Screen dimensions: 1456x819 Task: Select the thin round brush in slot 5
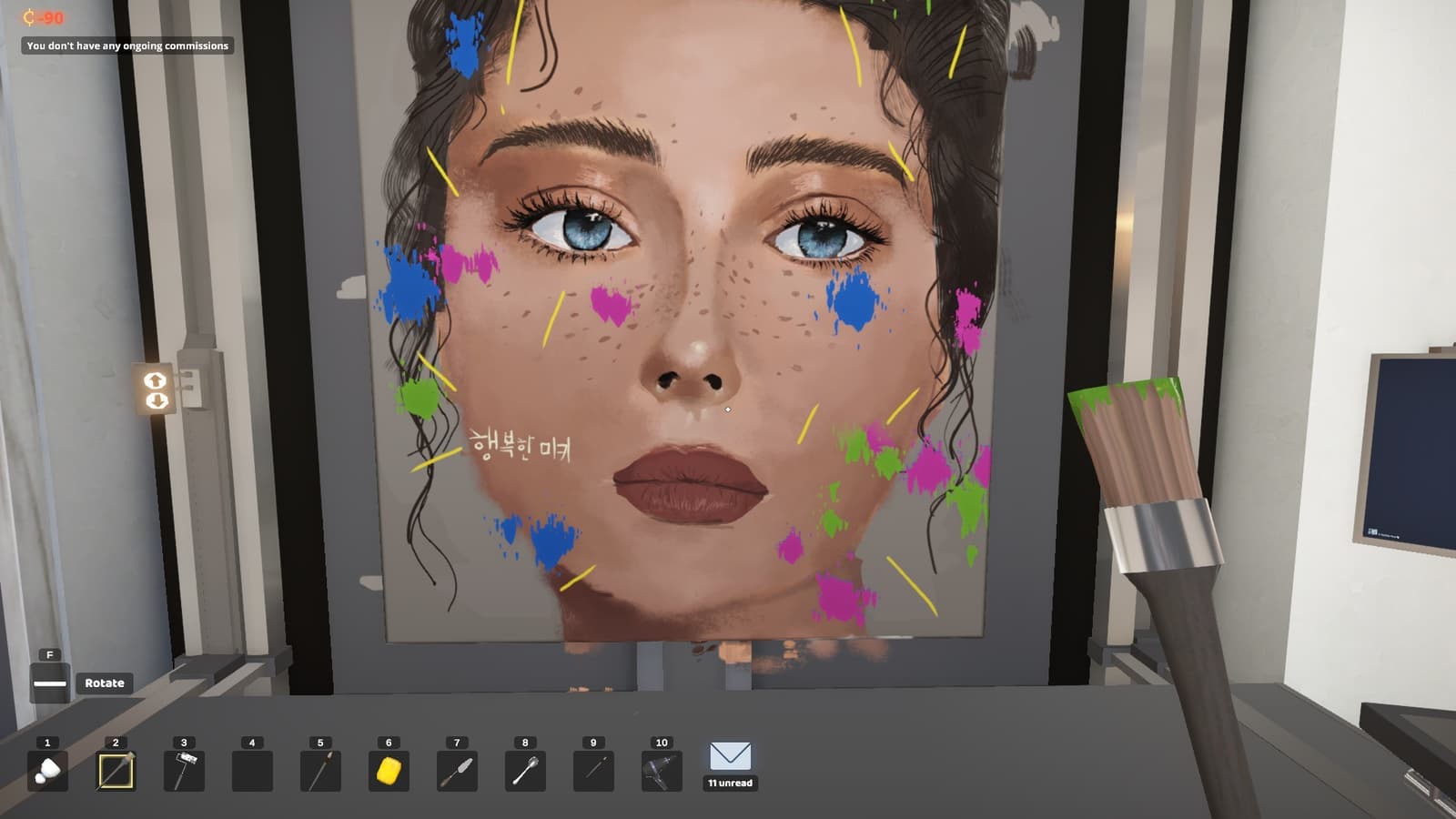320,770
